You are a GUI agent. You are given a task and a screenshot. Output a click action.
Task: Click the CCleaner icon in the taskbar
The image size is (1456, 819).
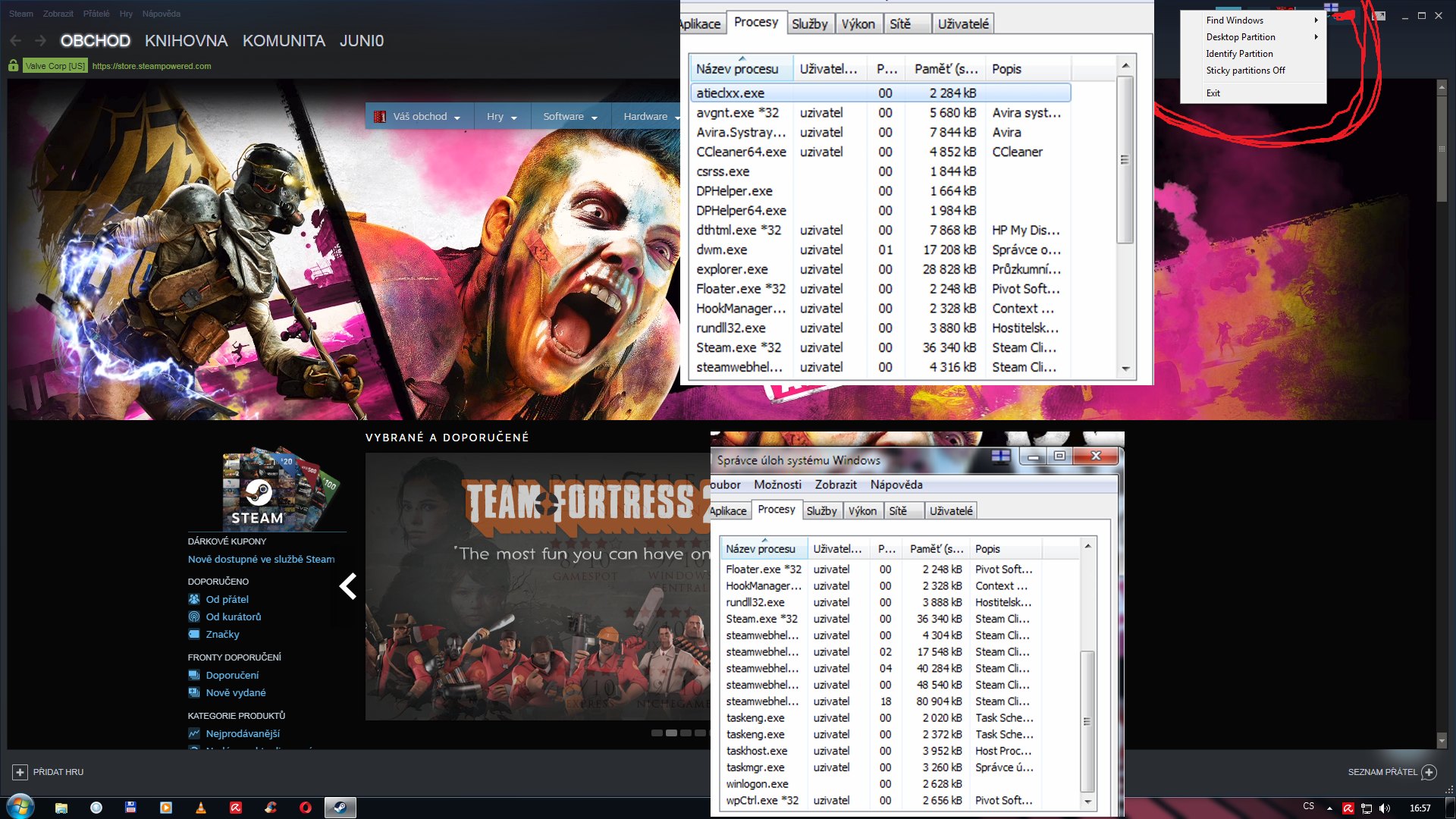(271, 808)
